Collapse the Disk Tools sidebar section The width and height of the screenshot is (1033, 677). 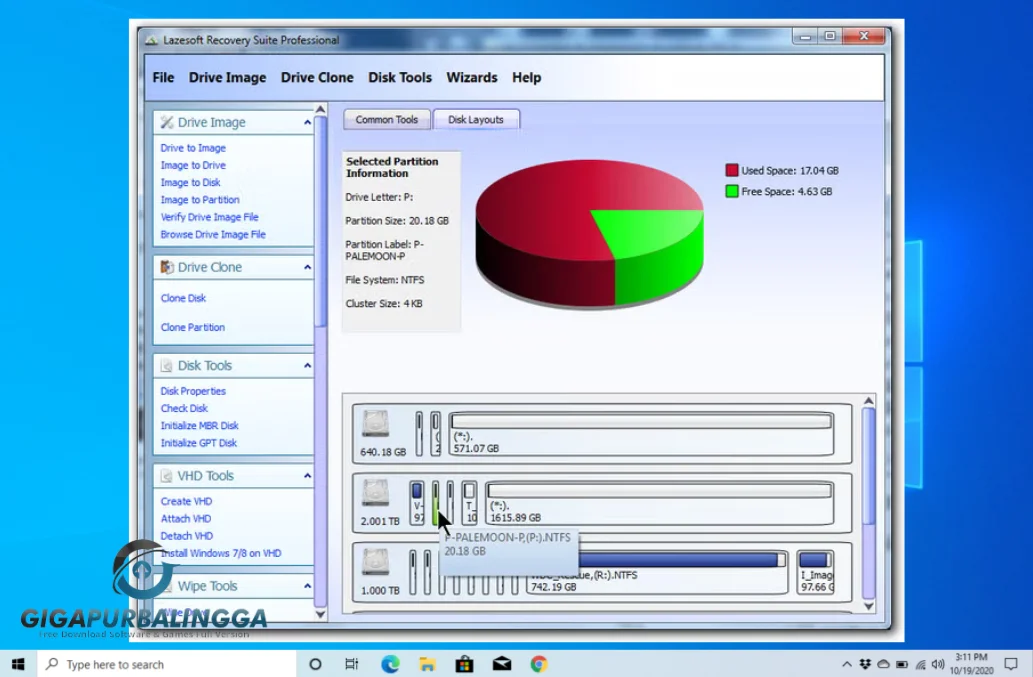pyautogui.click(x=307, y=366)
